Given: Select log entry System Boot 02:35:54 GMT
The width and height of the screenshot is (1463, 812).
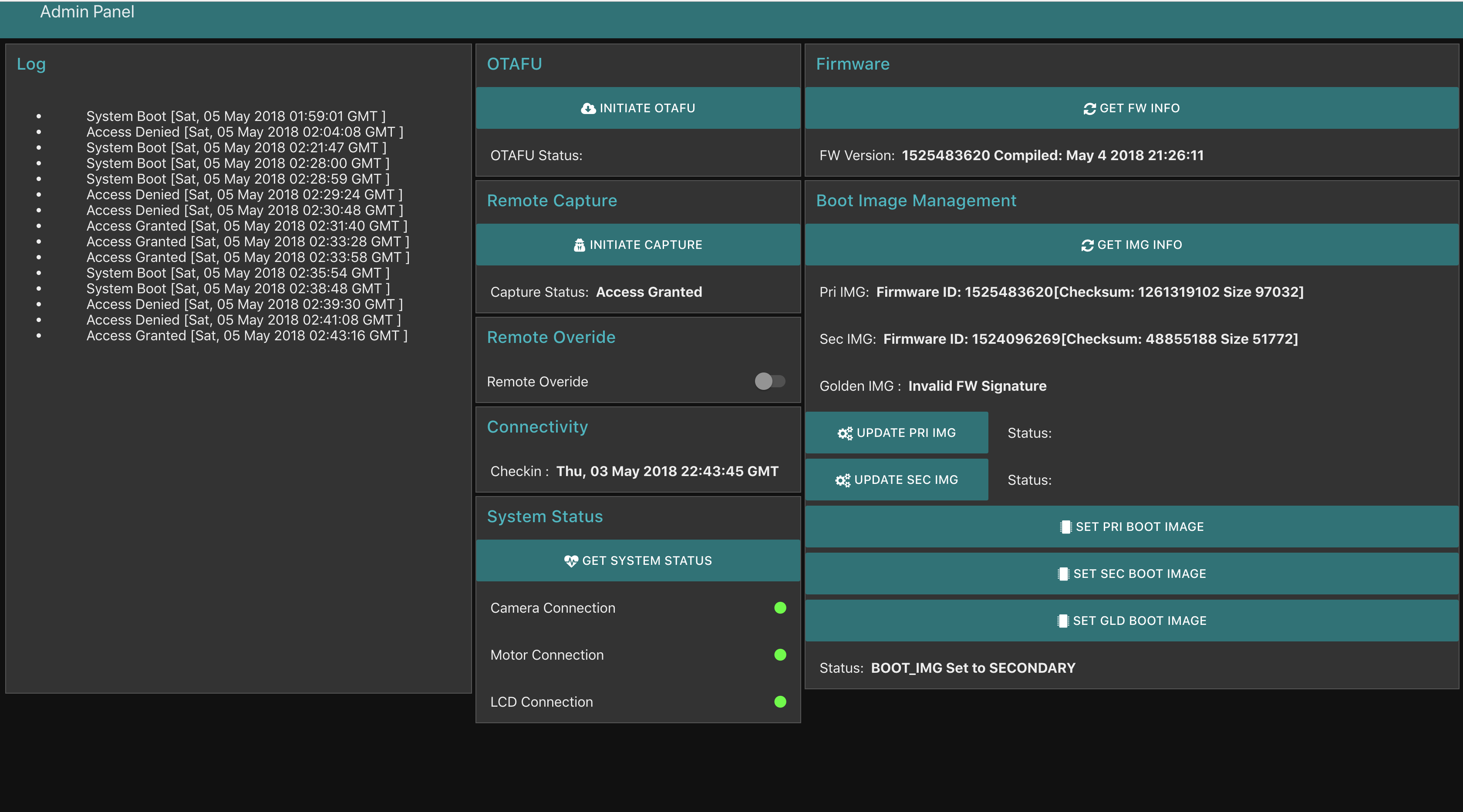Looking at the screenshot, I should tap(238, 274).
